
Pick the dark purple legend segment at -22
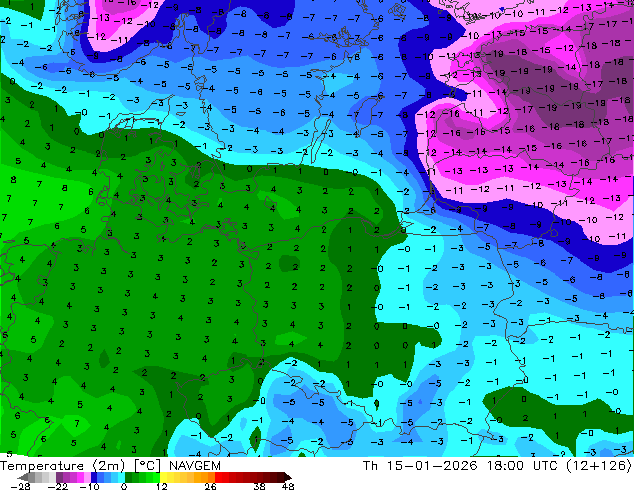[59, 477]
